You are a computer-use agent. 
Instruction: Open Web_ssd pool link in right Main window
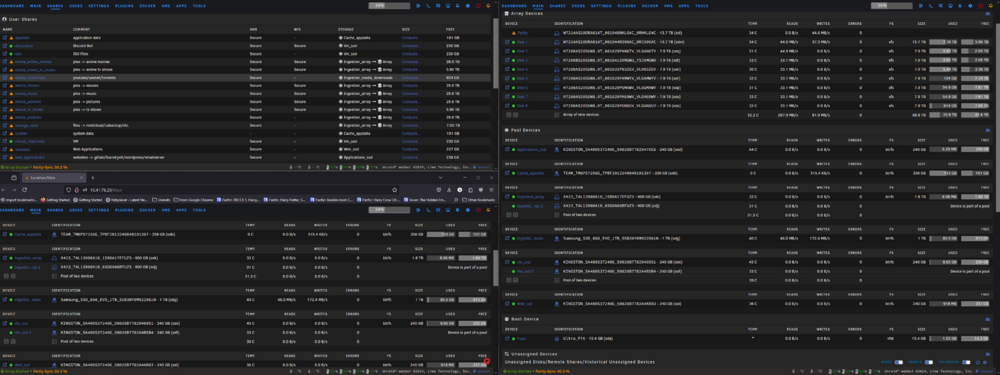coord(524,304)
